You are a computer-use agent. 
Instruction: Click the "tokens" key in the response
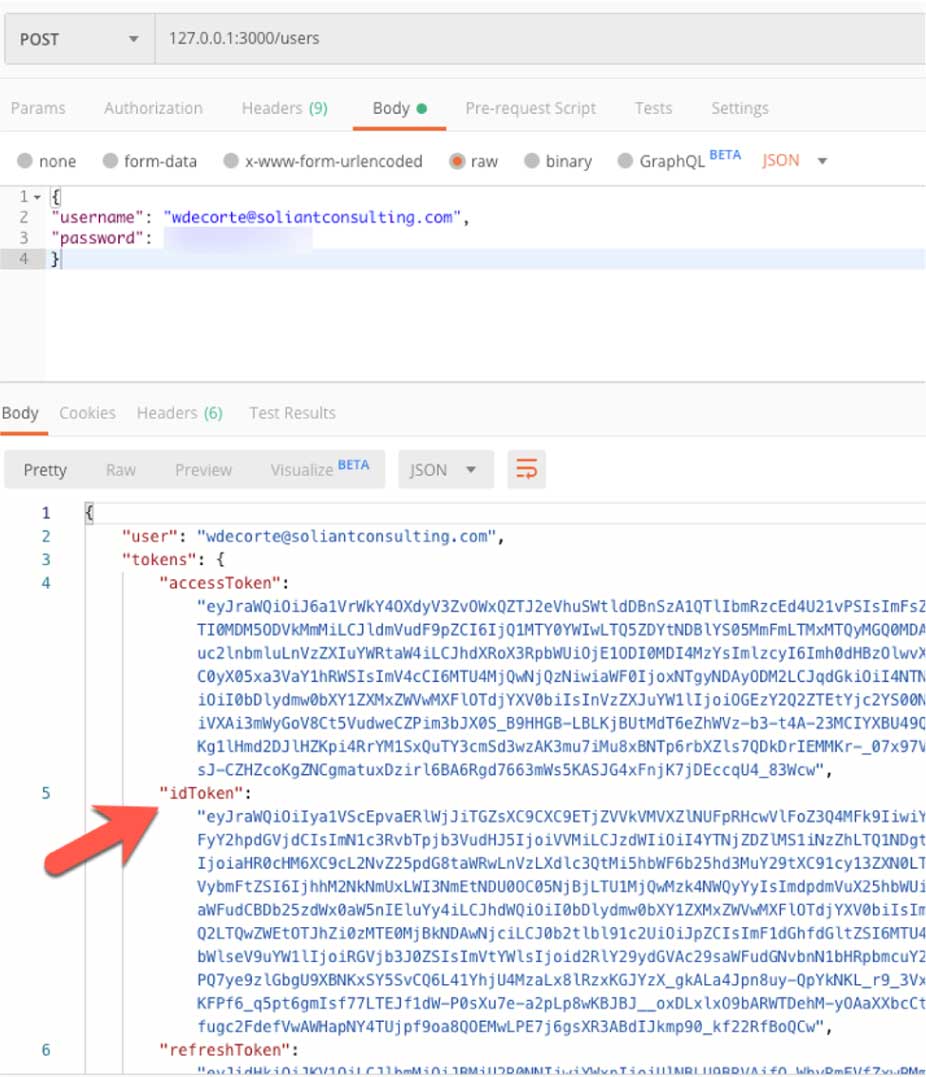159,560
